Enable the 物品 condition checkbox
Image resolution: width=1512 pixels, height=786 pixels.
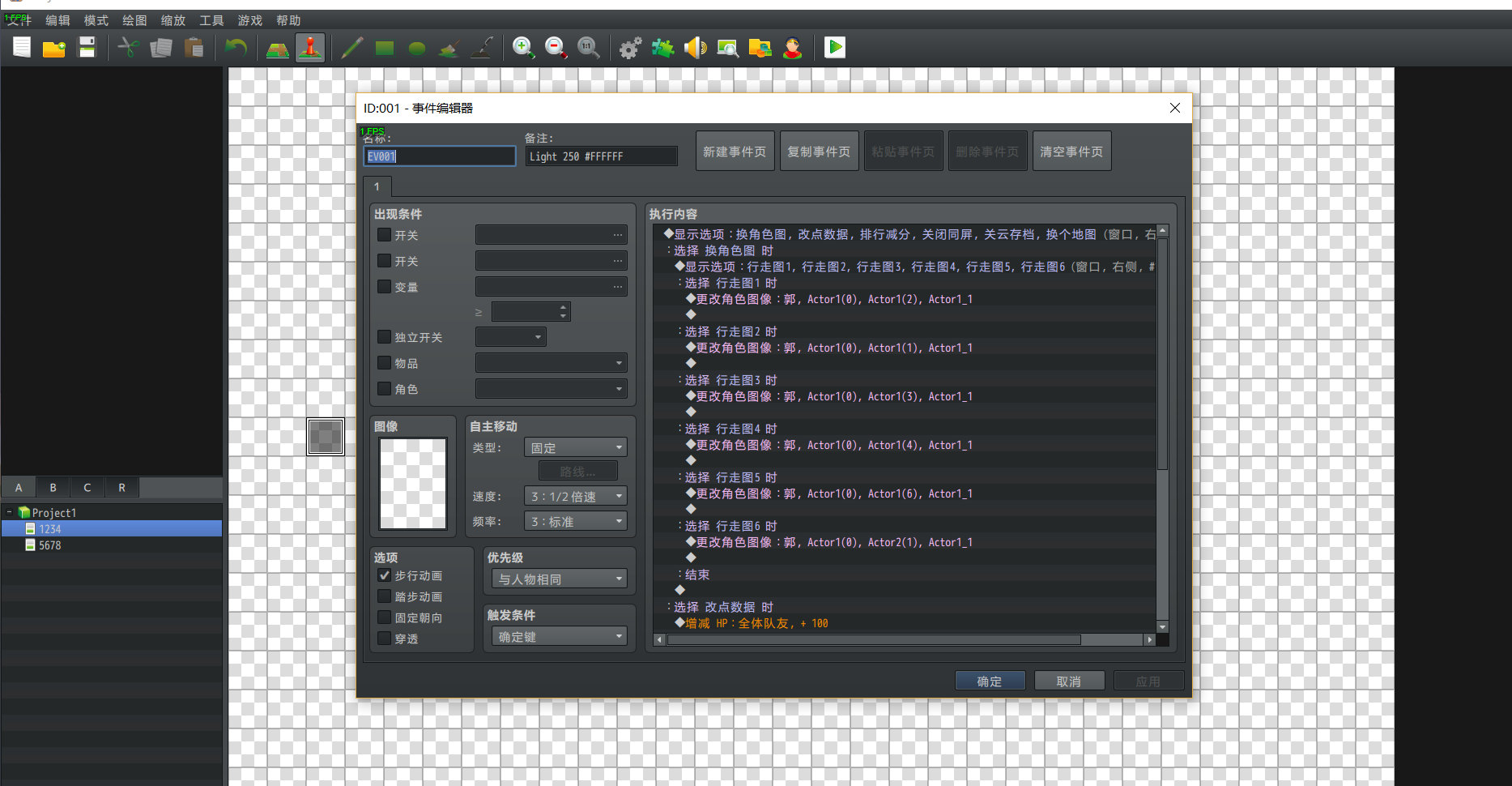(385, 363)
